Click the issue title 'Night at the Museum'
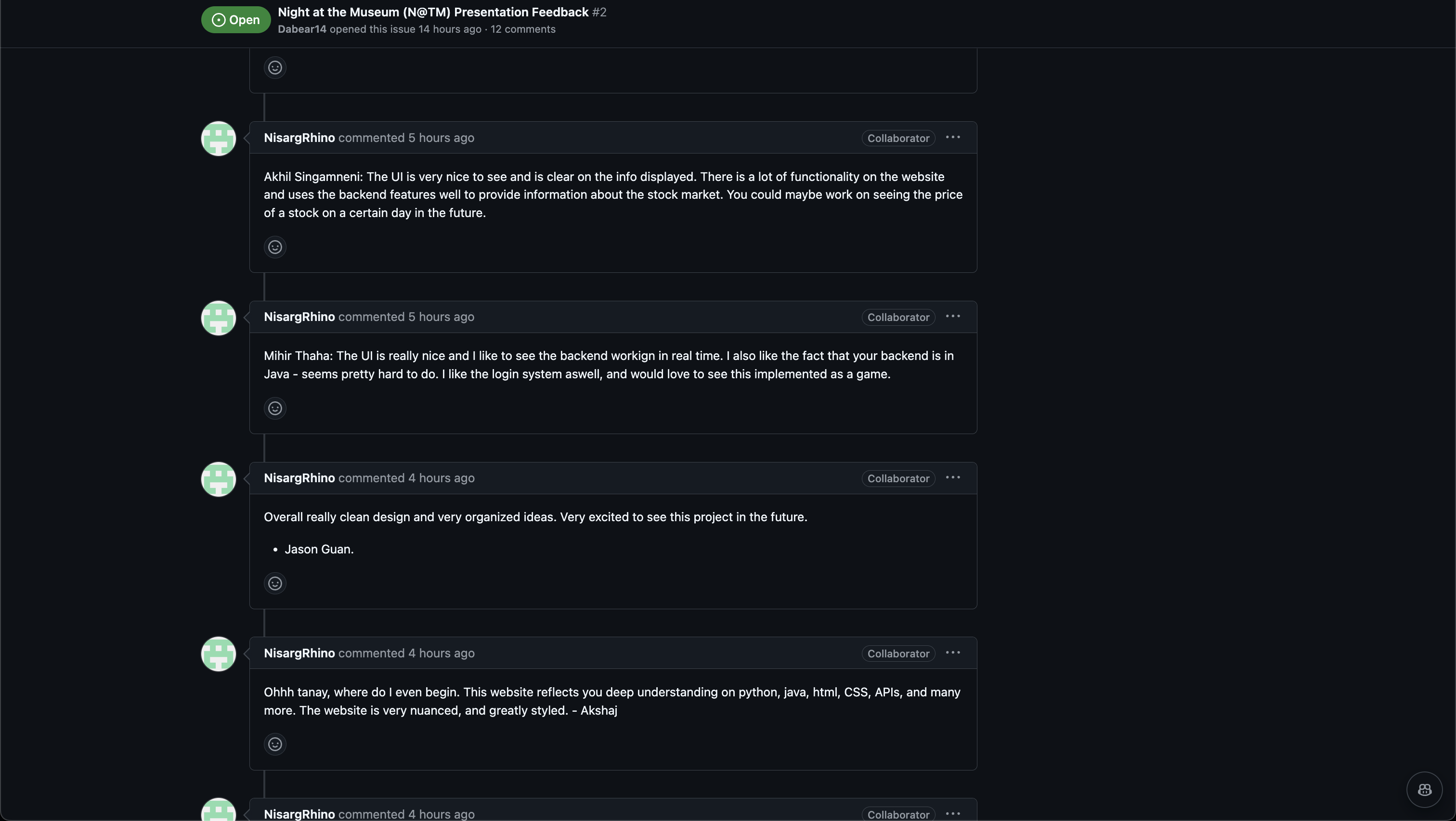This screenshot has width=1456, height=821. pos(433,13)
